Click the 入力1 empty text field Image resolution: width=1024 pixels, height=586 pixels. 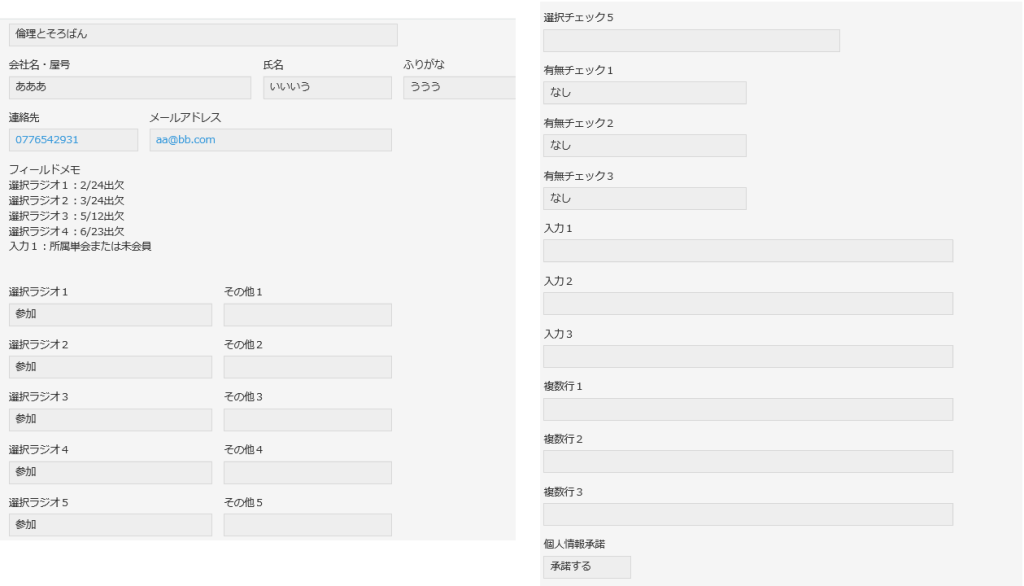point(747,251)
